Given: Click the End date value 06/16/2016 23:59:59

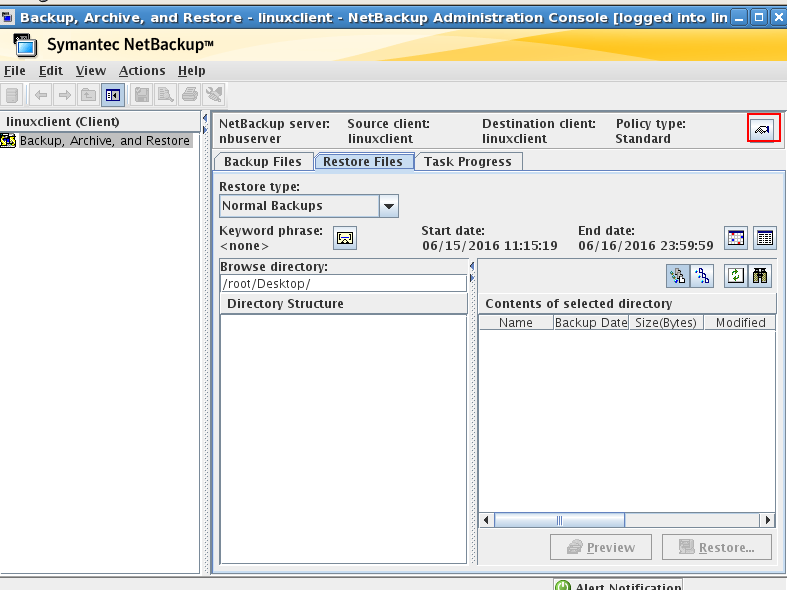Looking at the screenshot, I should pyautogui.click(x=645, y=246).
